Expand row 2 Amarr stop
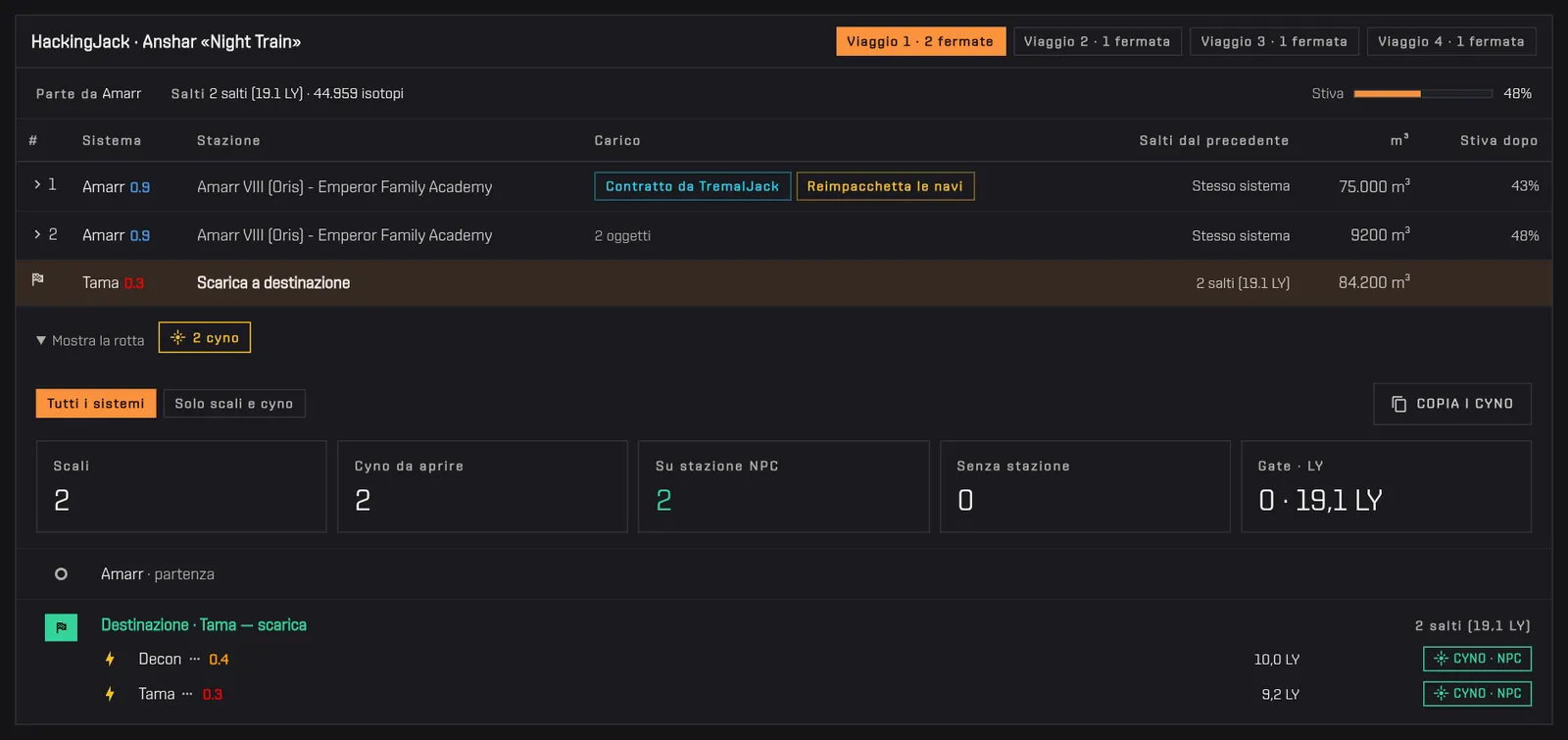This screenshot has width=1568, height=740. tap(37, 234)
